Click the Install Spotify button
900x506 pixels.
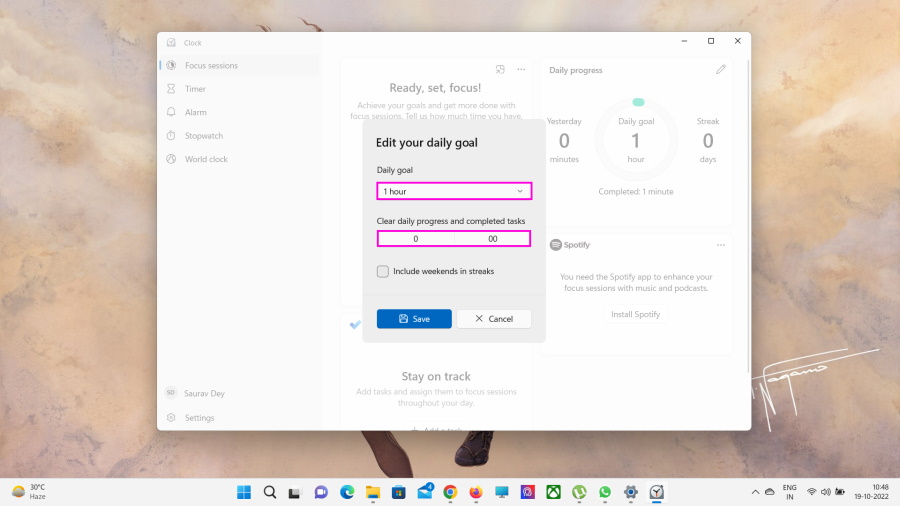tap(636, 314)
